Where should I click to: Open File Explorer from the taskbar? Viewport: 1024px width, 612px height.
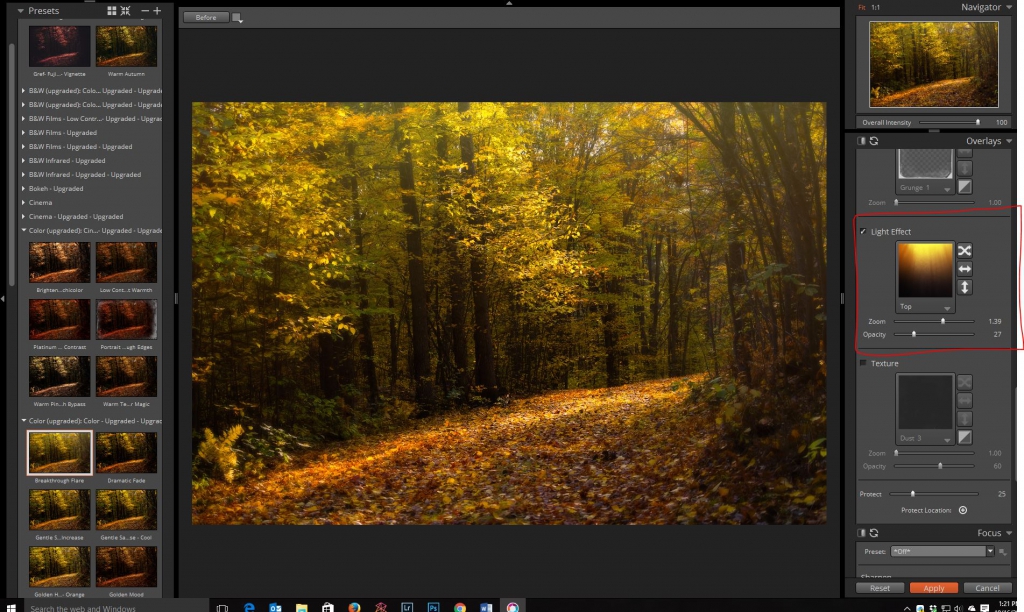(301, 607)
